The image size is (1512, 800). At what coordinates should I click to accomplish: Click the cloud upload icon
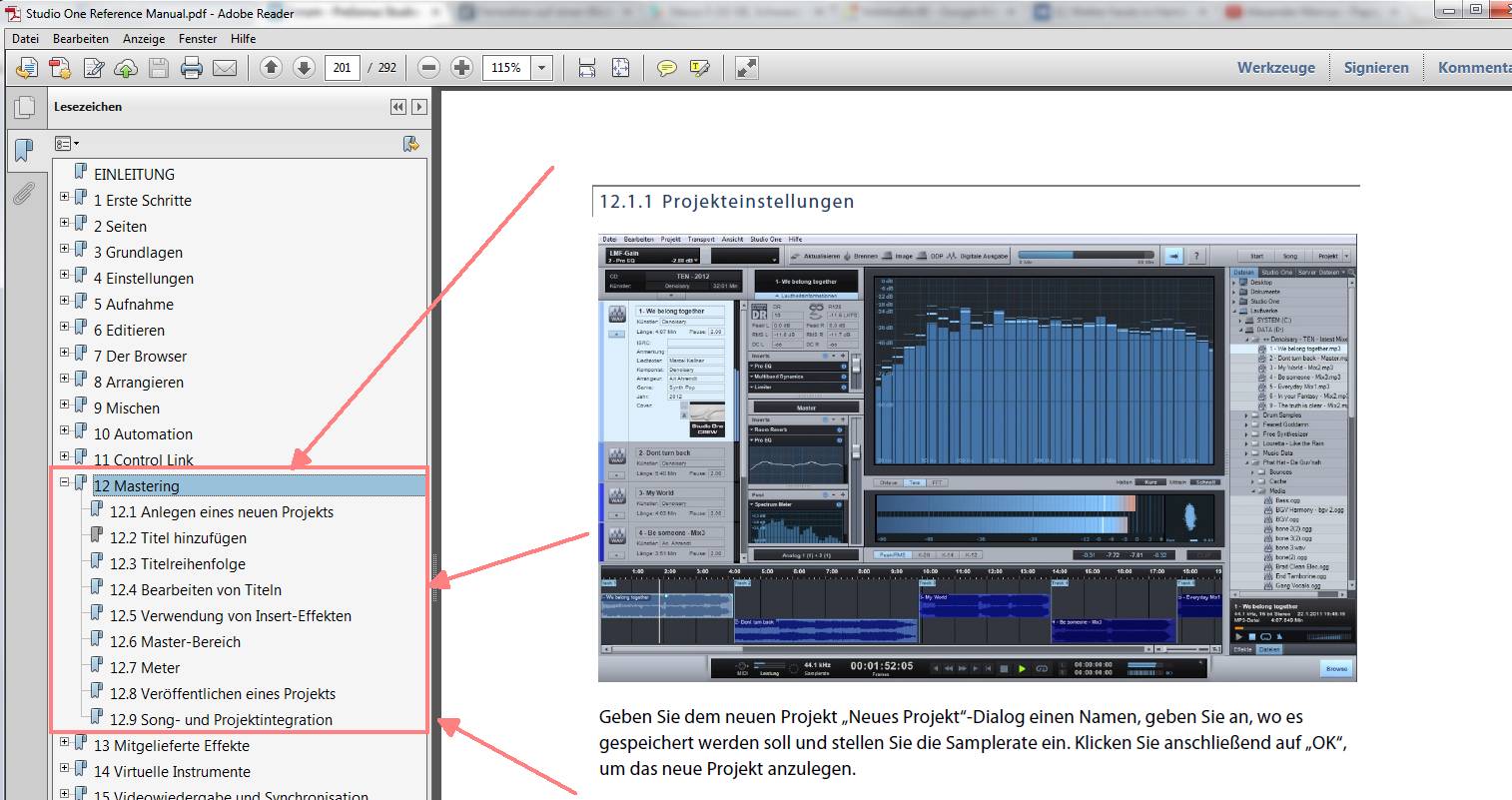[126, 68]
